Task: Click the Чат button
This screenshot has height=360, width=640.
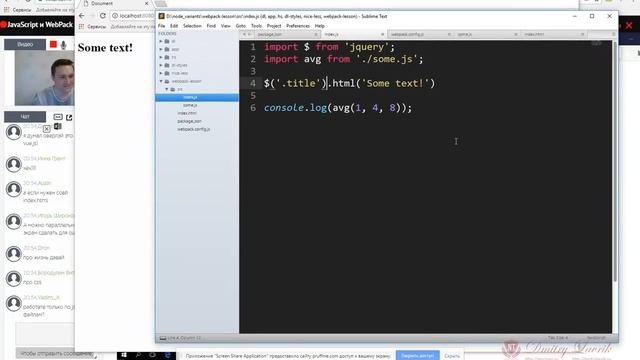Action: (25, 117)
